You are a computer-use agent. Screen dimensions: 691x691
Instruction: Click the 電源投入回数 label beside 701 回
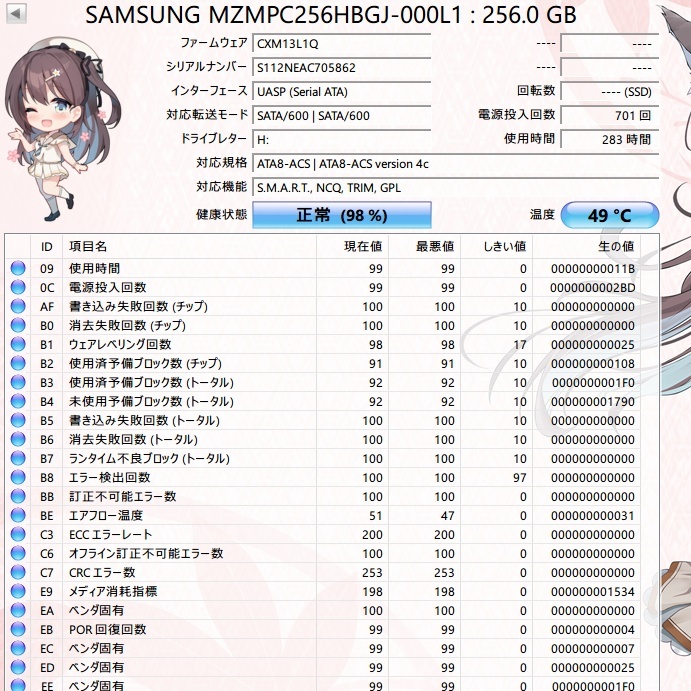point(516,115)
